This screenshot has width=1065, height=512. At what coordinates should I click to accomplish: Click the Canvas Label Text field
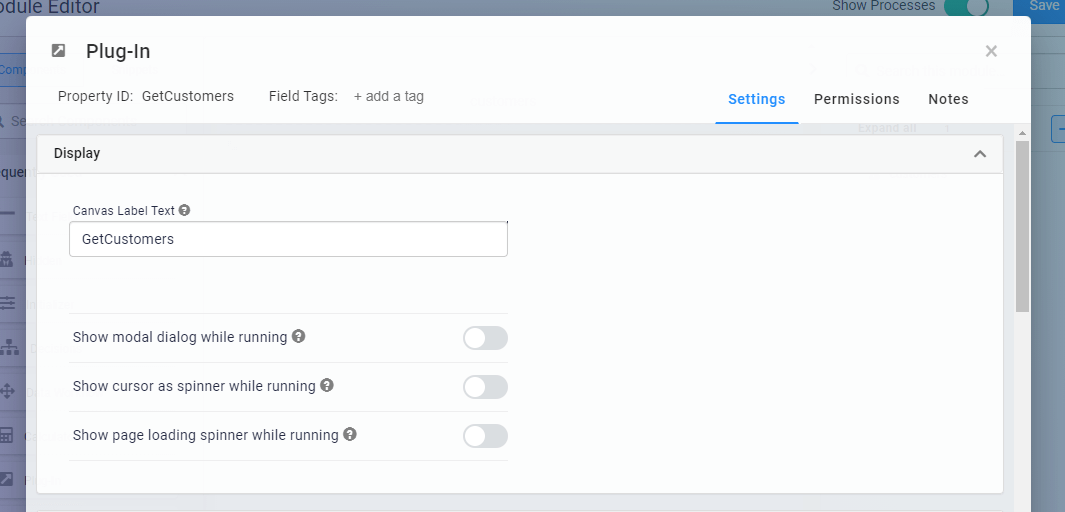click(288, 239)
